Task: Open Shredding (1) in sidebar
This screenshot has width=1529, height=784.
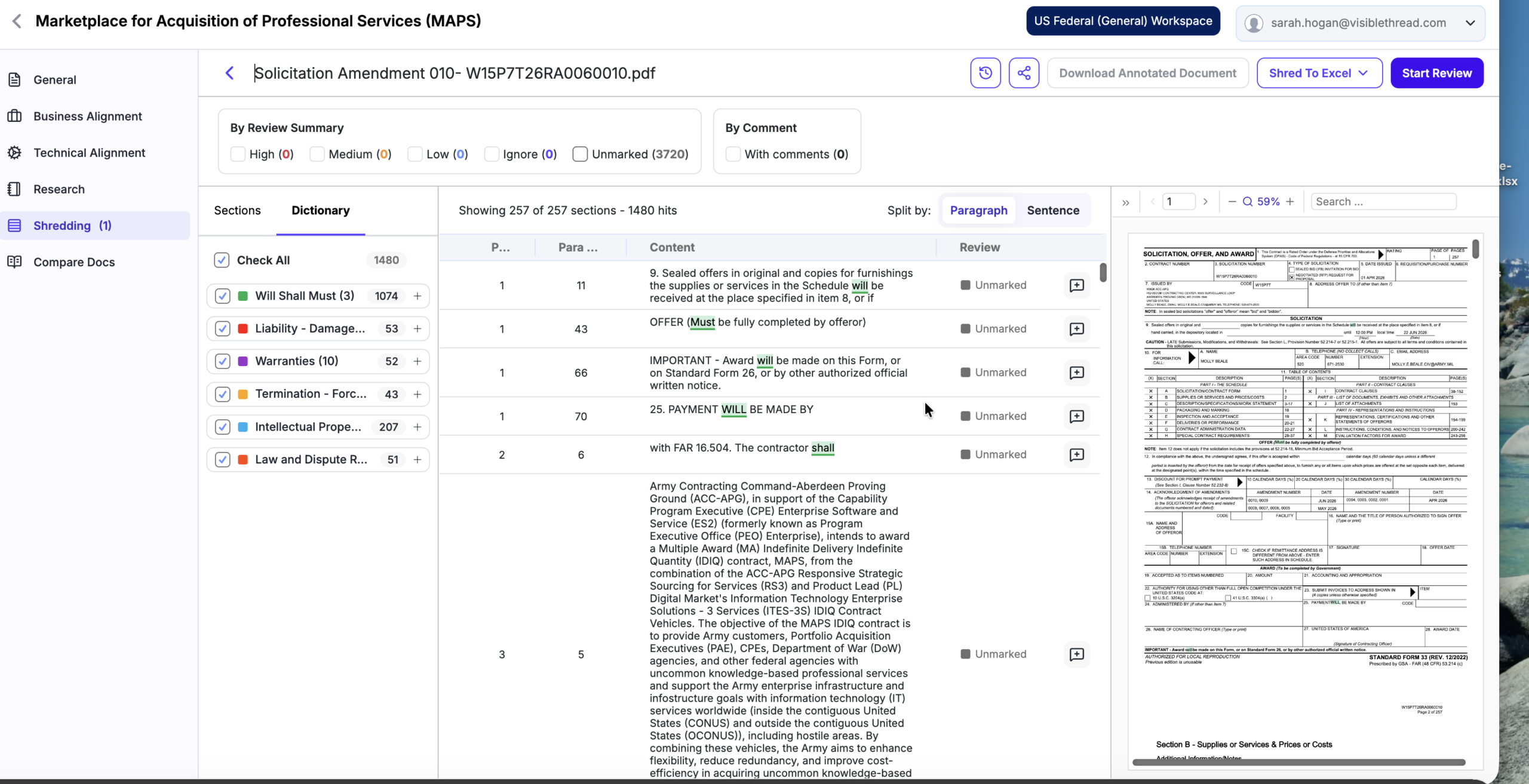Action: [x=95, y=226]
